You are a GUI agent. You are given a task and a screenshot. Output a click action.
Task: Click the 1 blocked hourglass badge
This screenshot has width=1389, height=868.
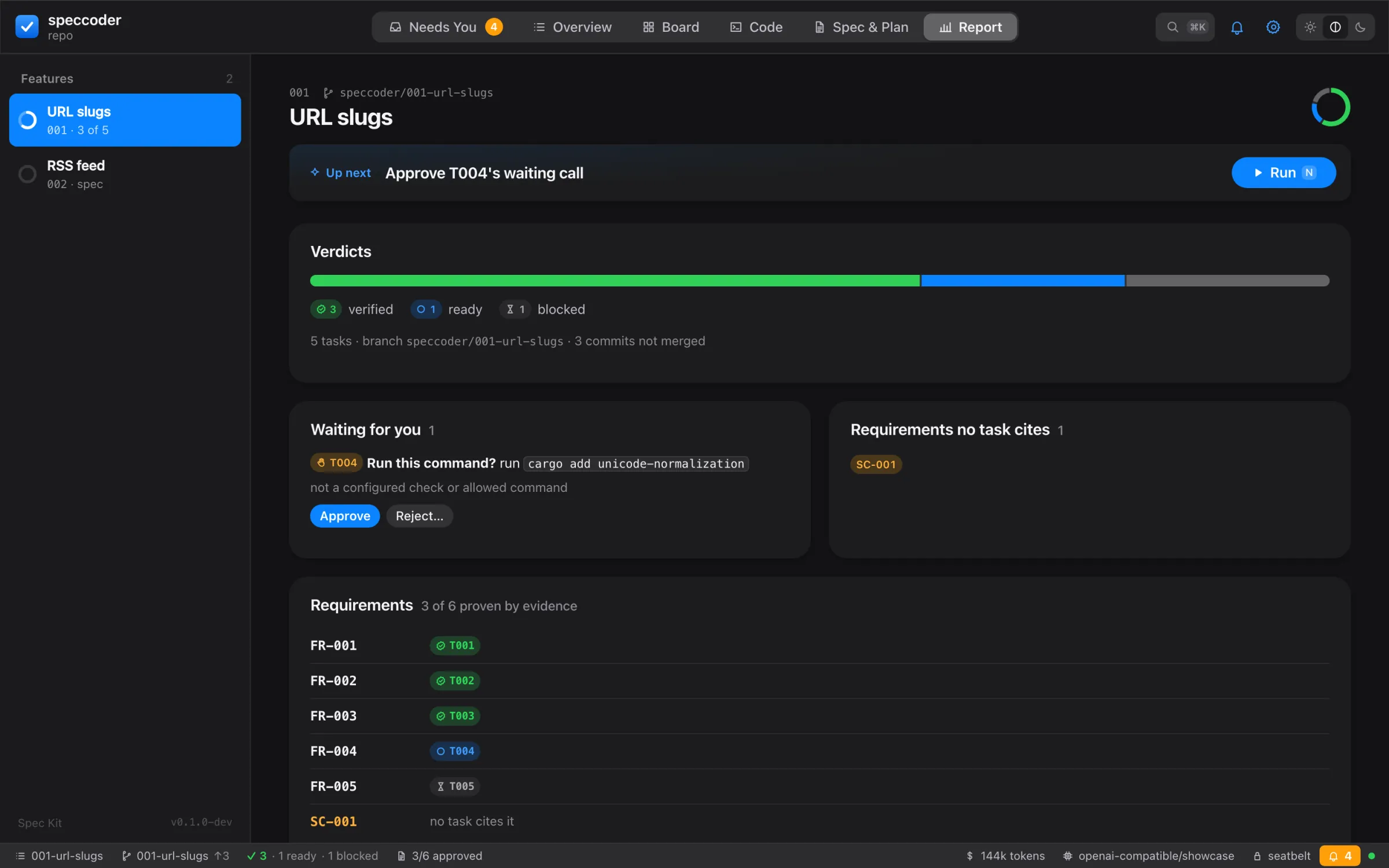click(x=515, y=310)
